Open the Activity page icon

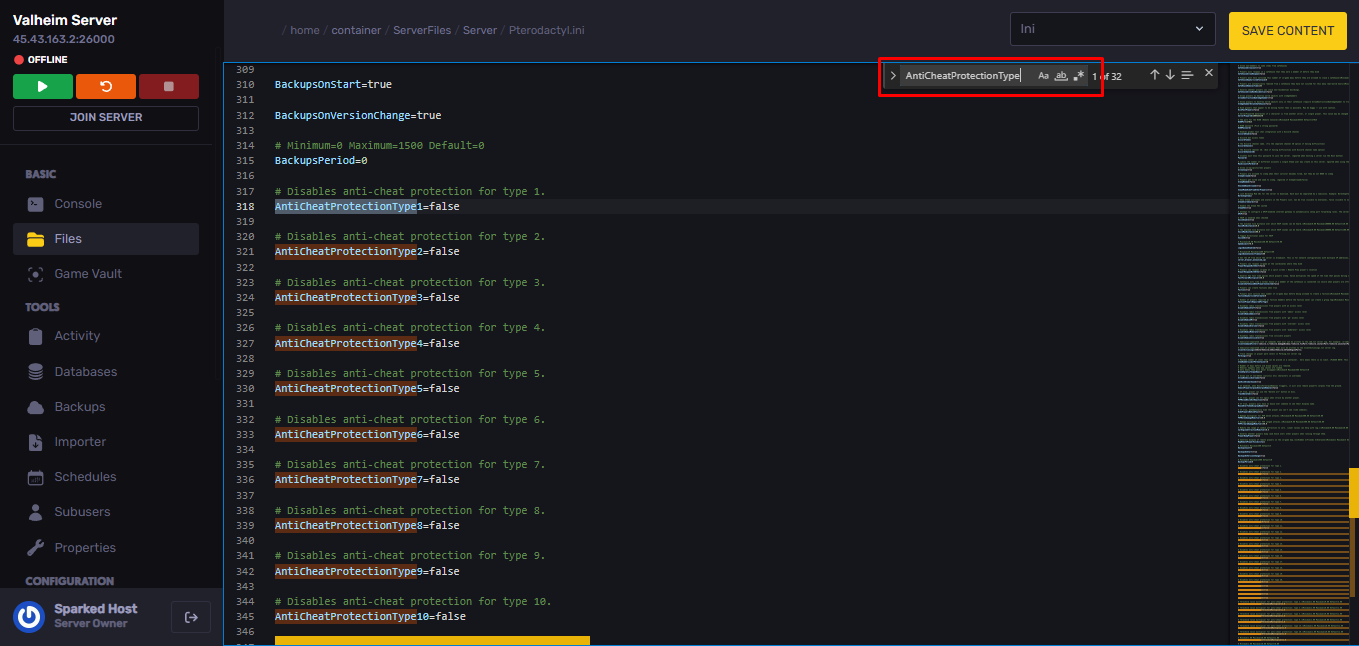[x=35, y=336]
